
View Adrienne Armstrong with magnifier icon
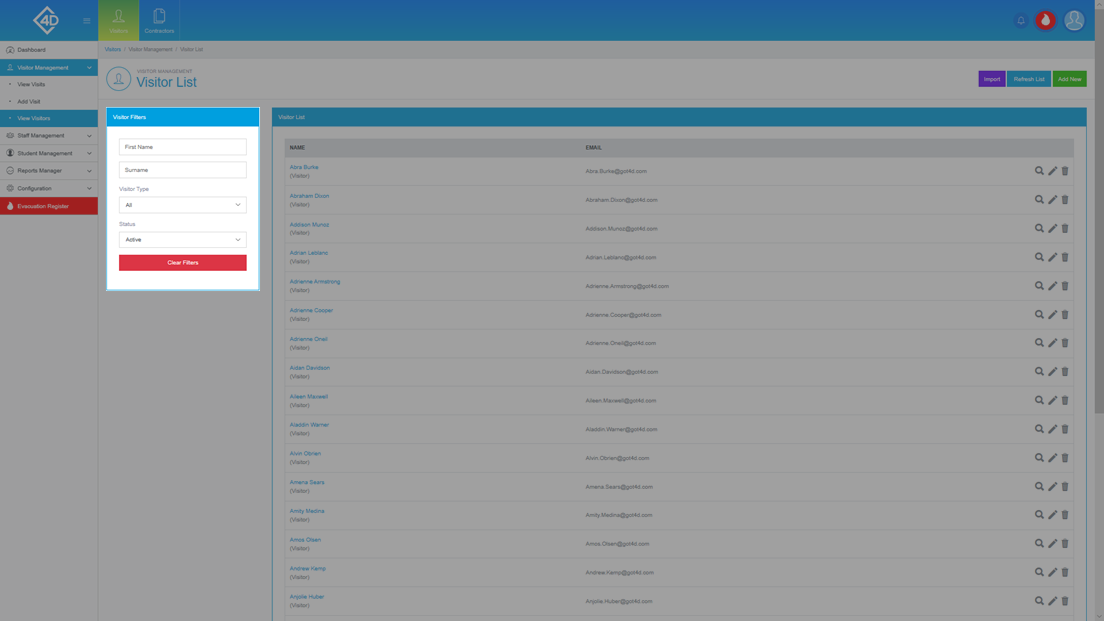(x=1039, y=286)
